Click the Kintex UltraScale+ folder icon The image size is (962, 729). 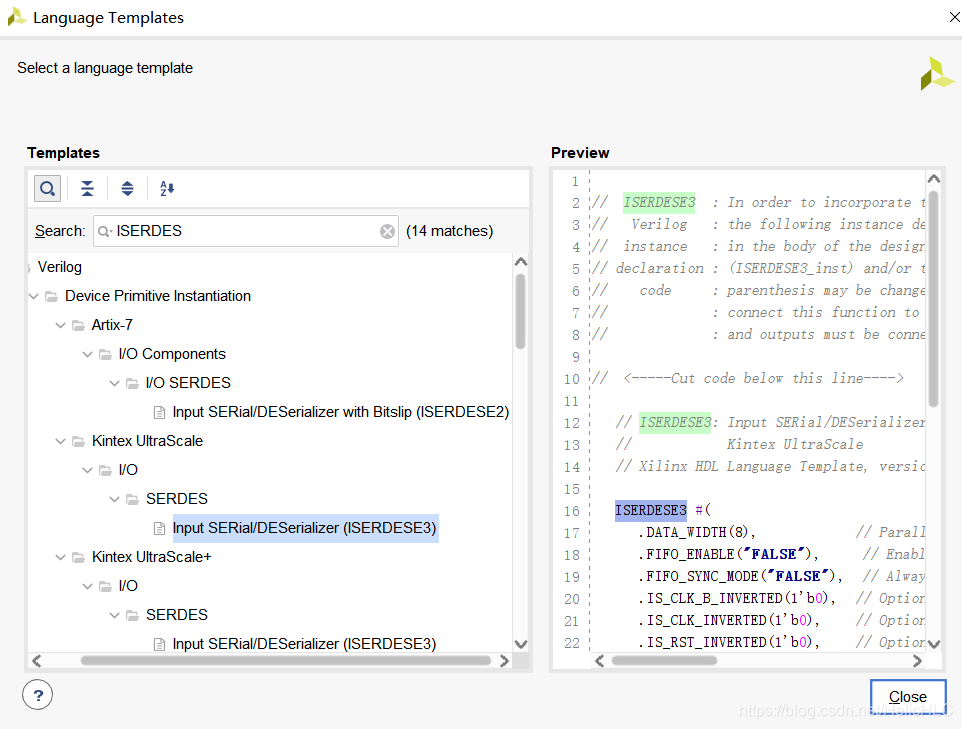click(x=79, y=557)
